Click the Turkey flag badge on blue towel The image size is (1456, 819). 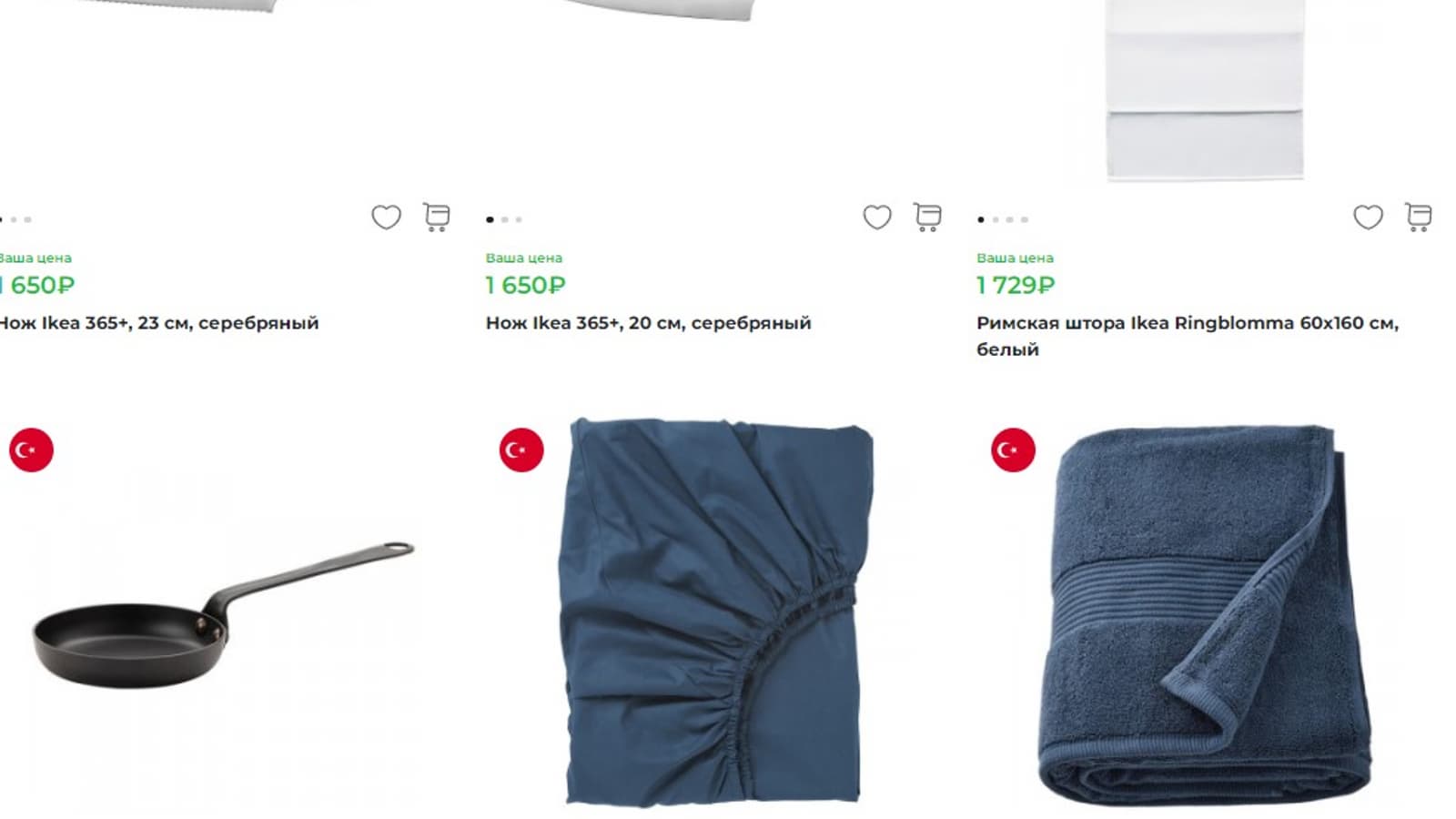point(1013,450)
